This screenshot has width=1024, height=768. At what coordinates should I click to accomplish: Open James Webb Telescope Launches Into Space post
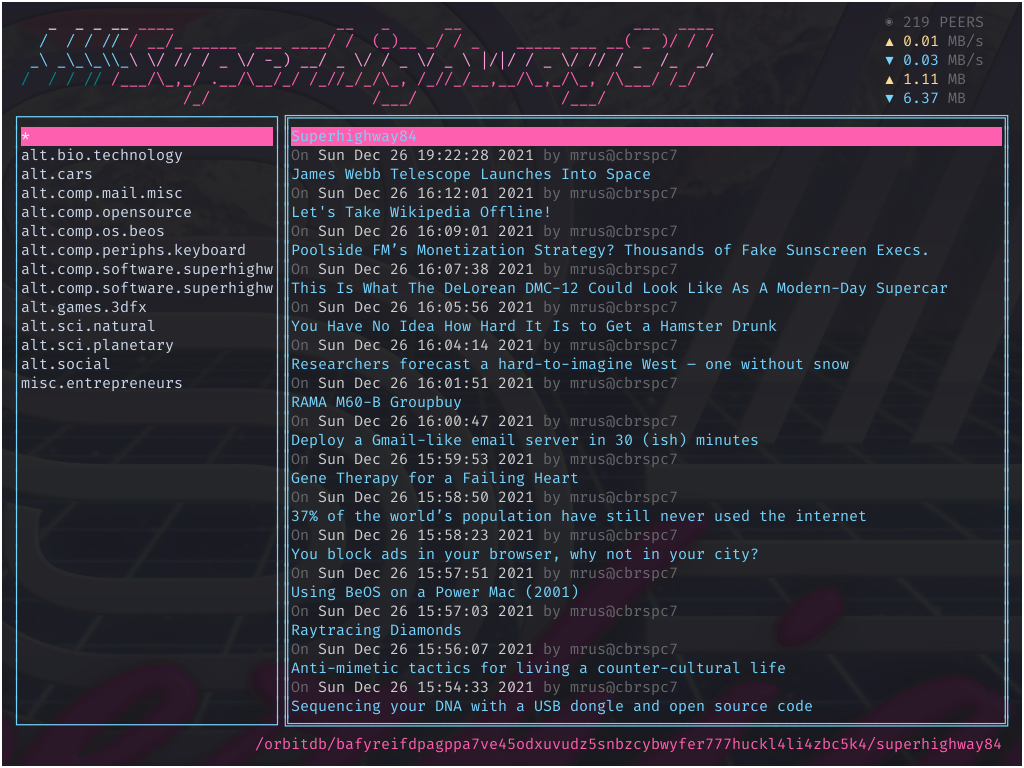(471, 174)
